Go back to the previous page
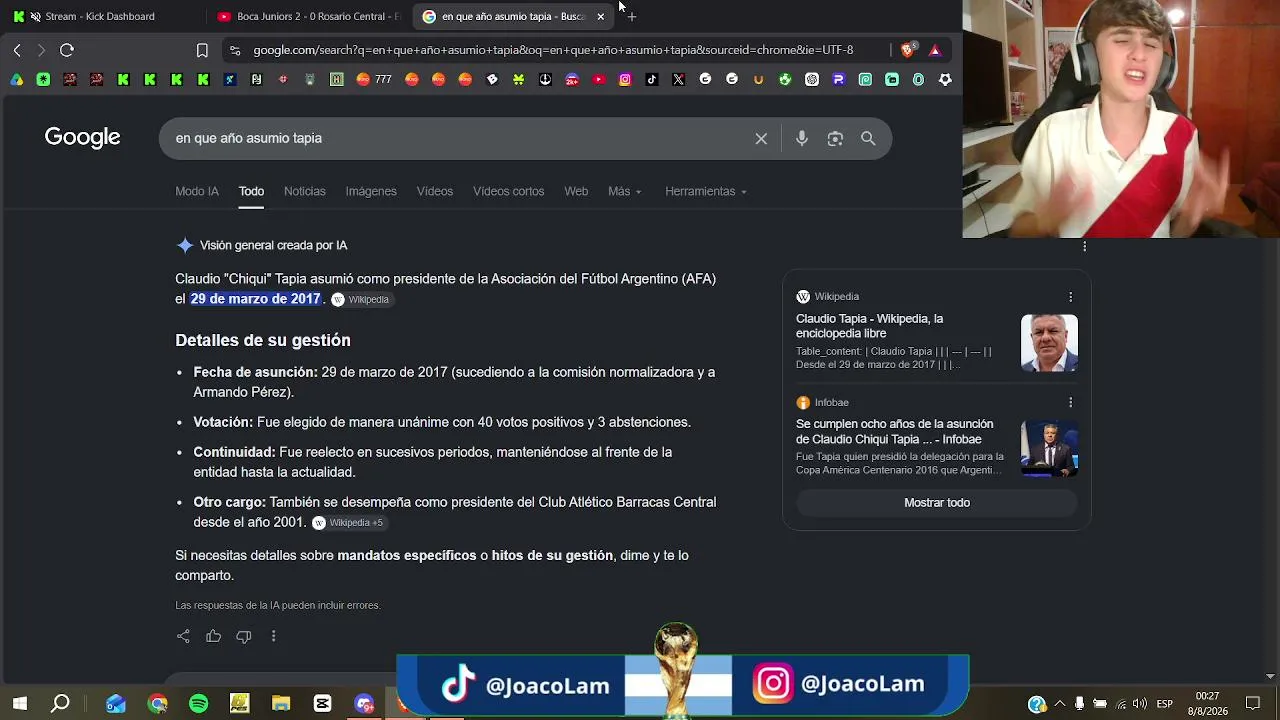 click(x=17, y=50)
